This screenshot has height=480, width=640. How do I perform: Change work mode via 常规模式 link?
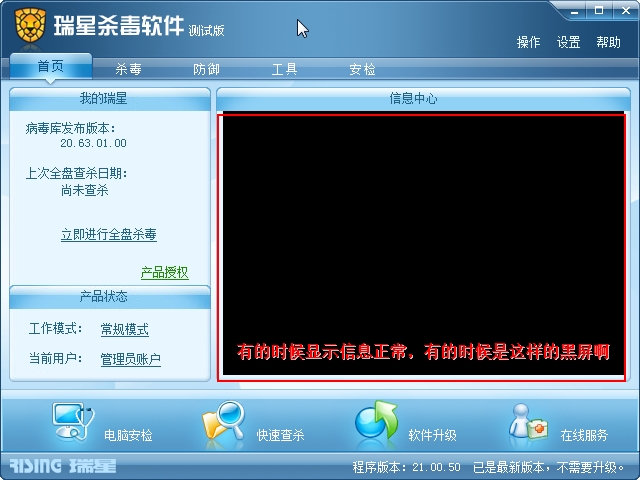click(x=124, y=329)
